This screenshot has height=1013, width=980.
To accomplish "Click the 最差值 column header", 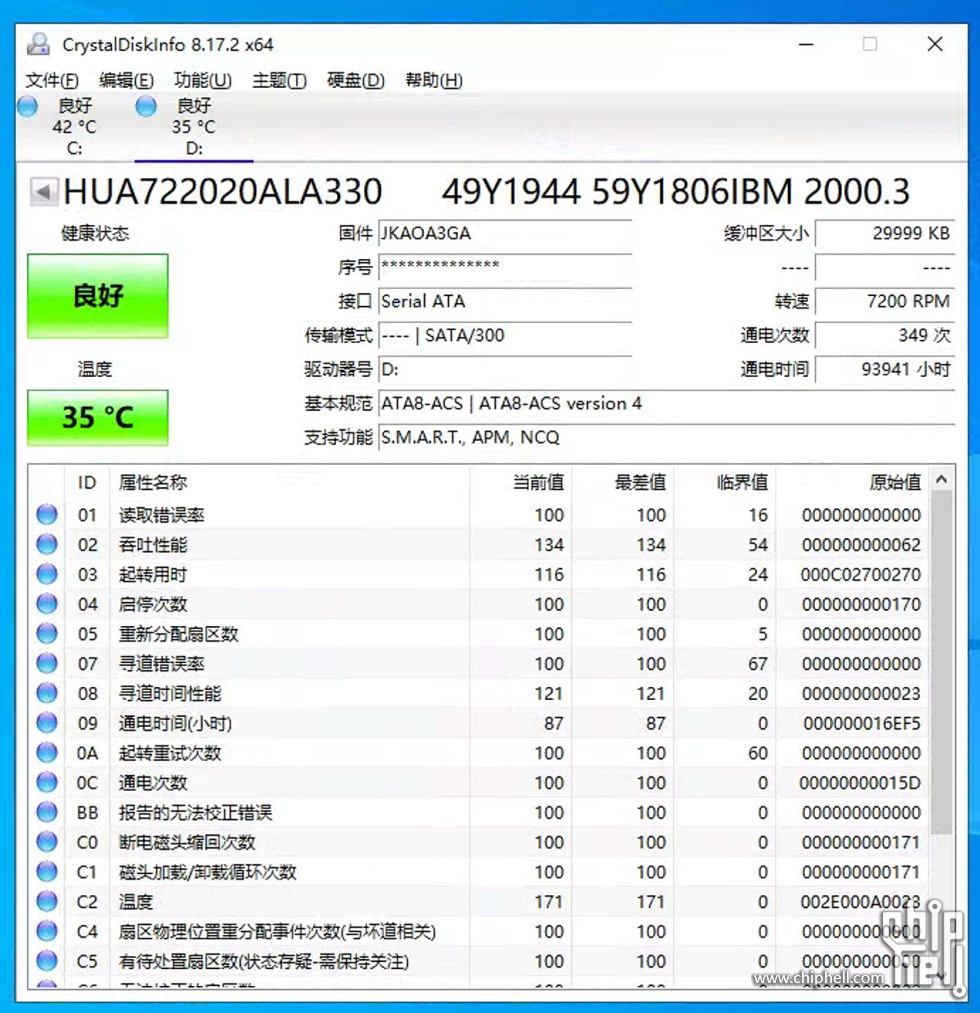I will pos(623,483).
